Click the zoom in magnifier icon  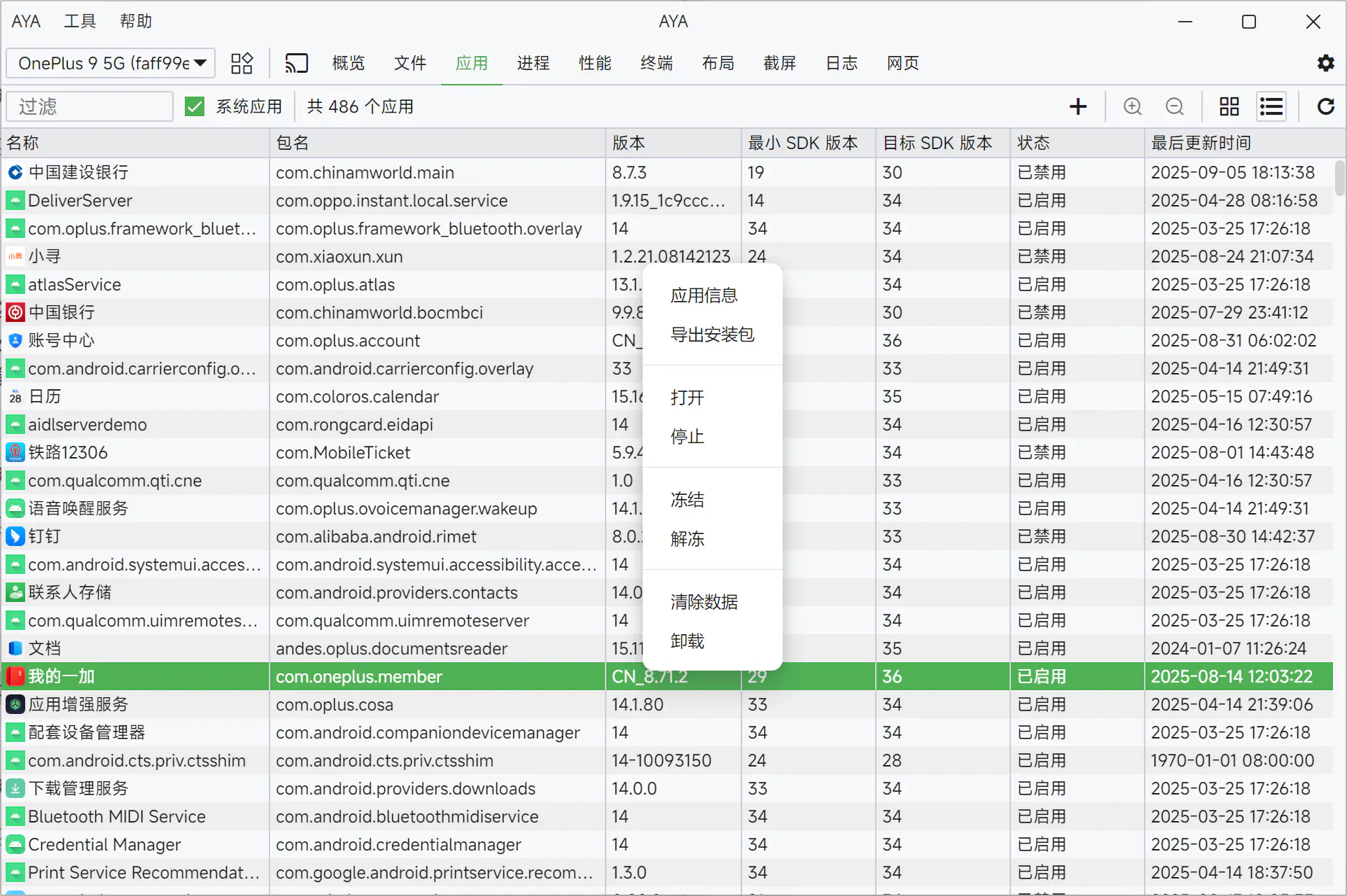(1132, 106)
